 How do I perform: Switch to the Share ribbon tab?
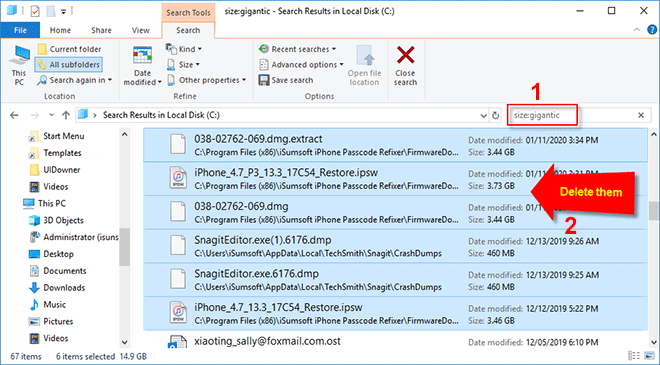coord(101,30)
